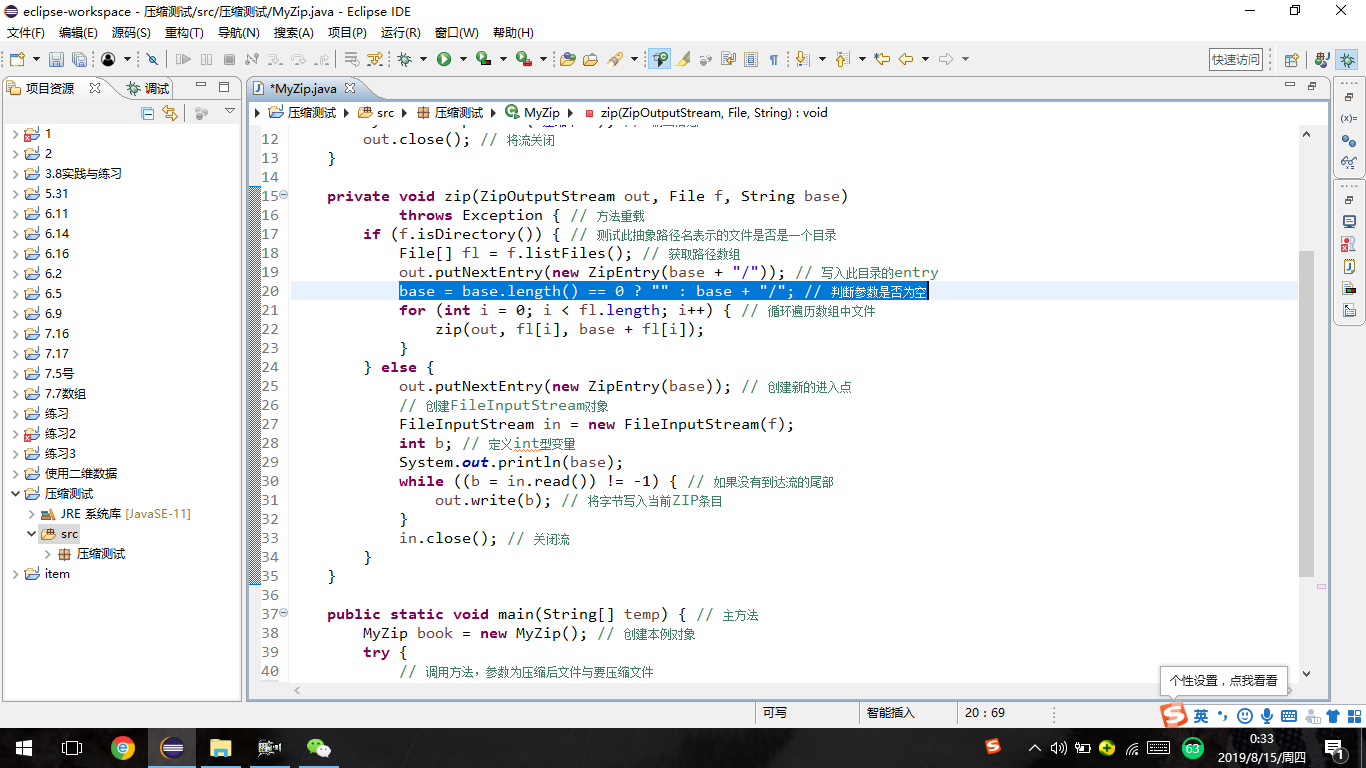Open the Javadoc view side icon
The width and height of the screenshot is (1366, 768).
click(1349, 266)
